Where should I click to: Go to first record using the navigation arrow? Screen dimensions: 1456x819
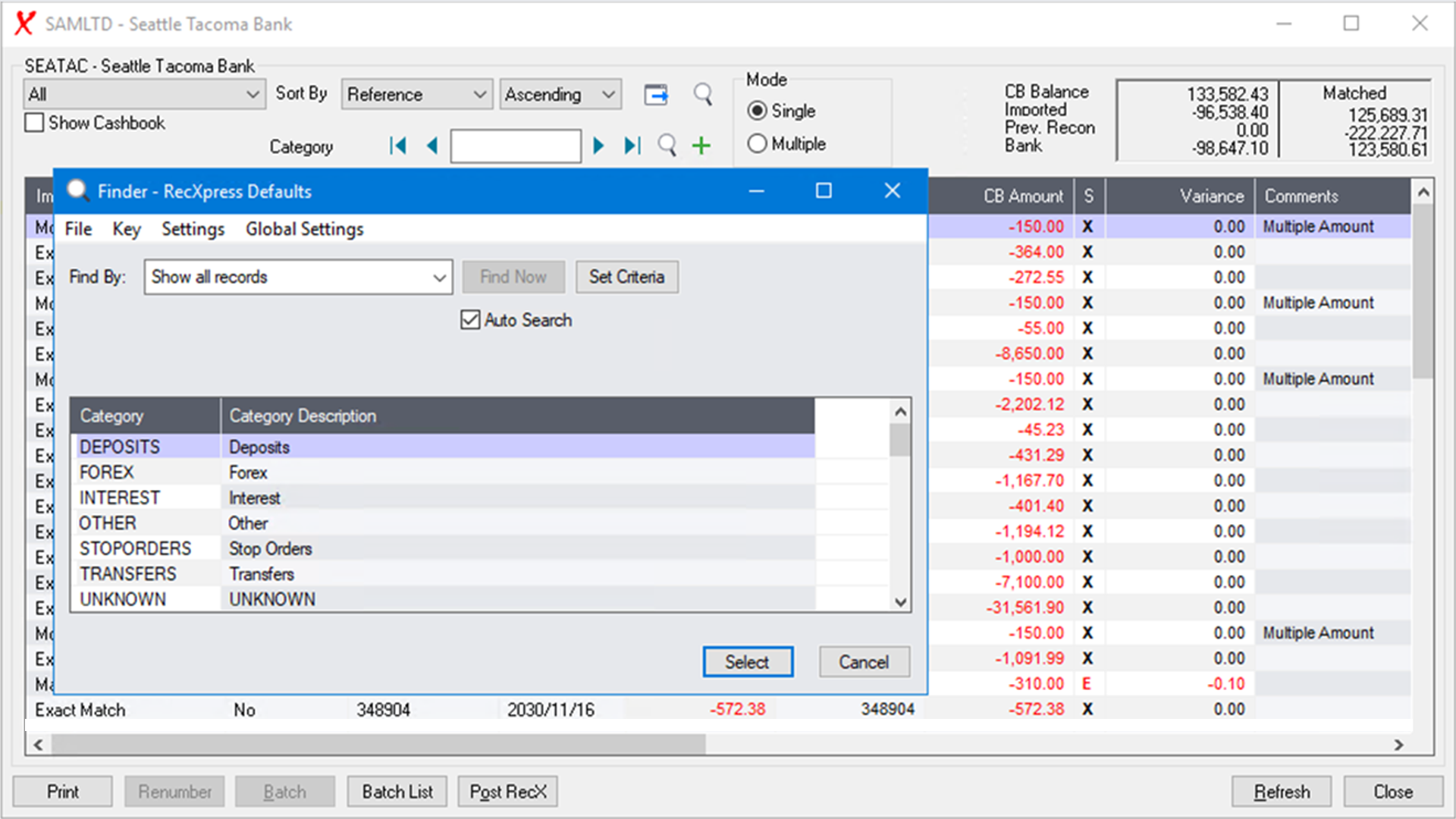tap(397, 146)
